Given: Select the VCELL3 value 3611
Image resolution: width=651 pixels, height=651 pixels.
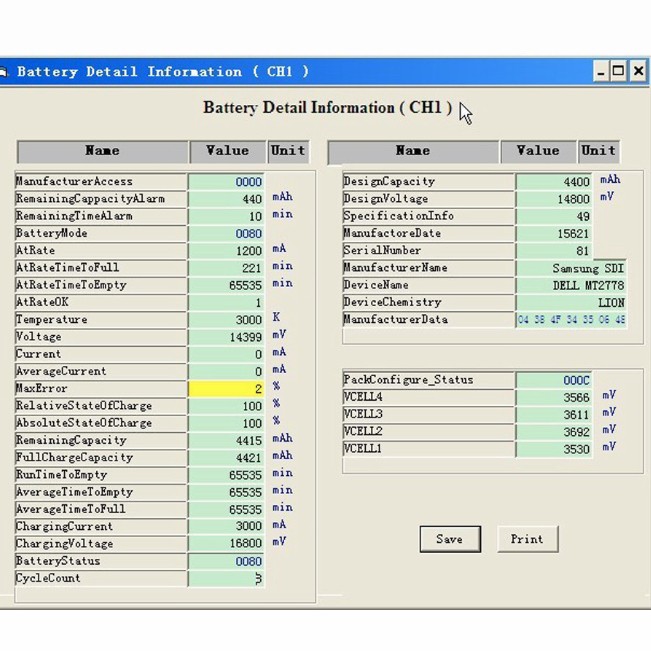Looking at the screenshot, I should (554, 415).
